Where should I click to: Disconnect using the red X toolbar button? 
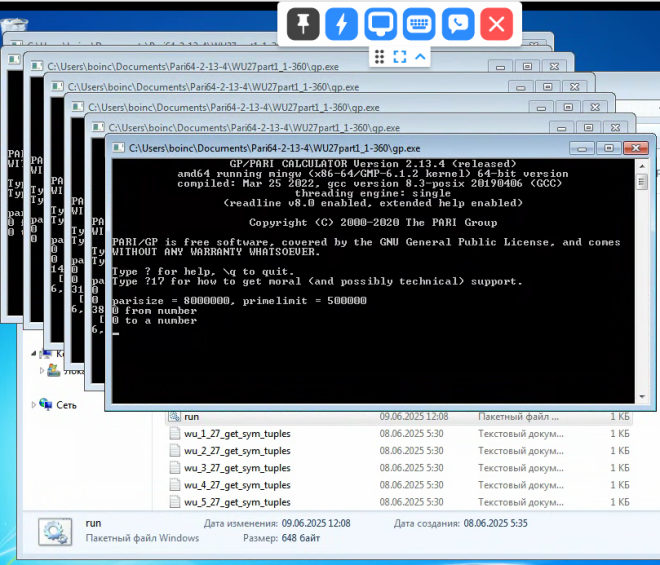tap(497, 24)
